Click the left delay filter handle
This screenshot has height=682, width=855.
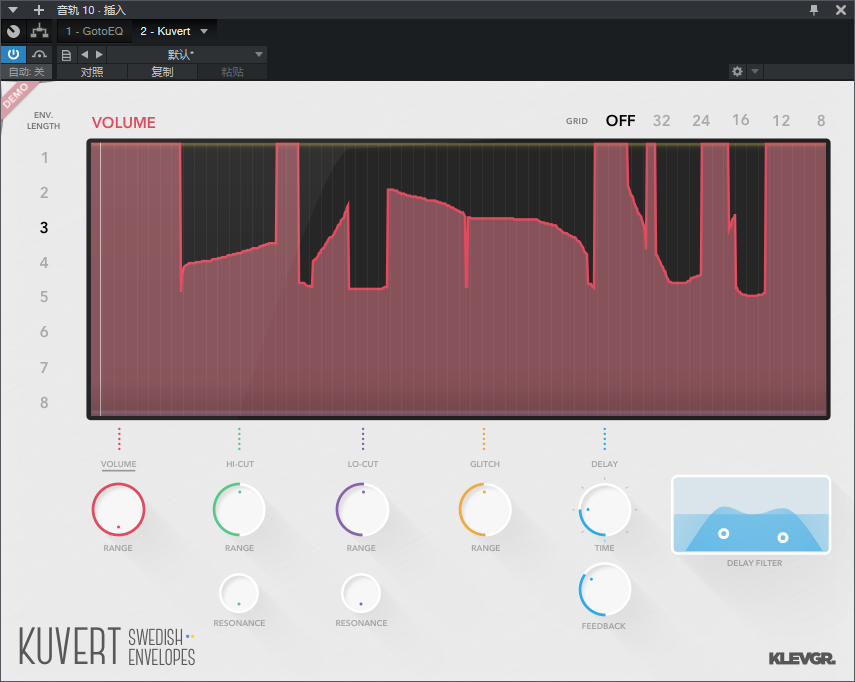click(724, 533)
